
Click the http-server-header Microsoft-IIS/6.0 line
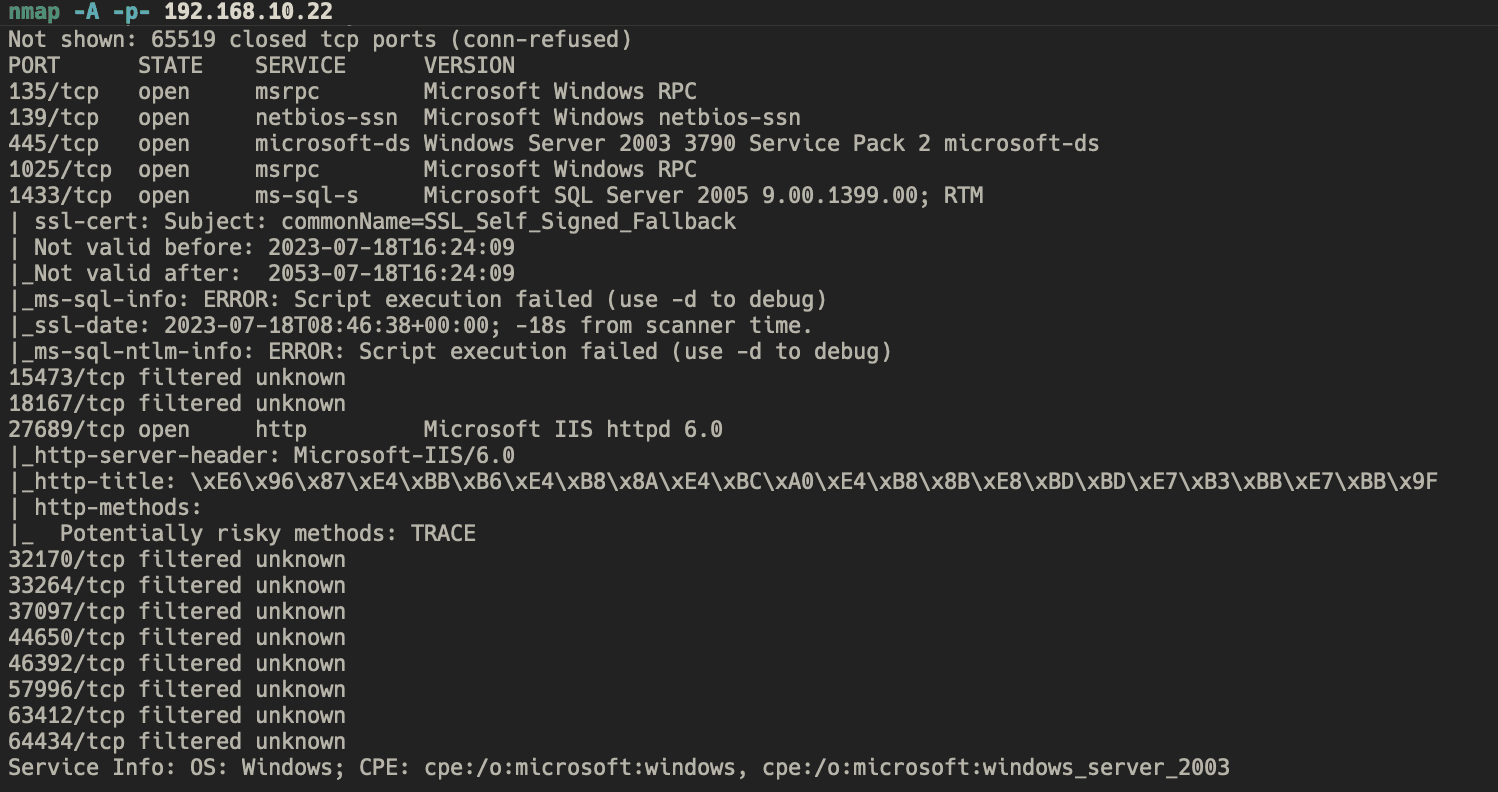[261, 456]
